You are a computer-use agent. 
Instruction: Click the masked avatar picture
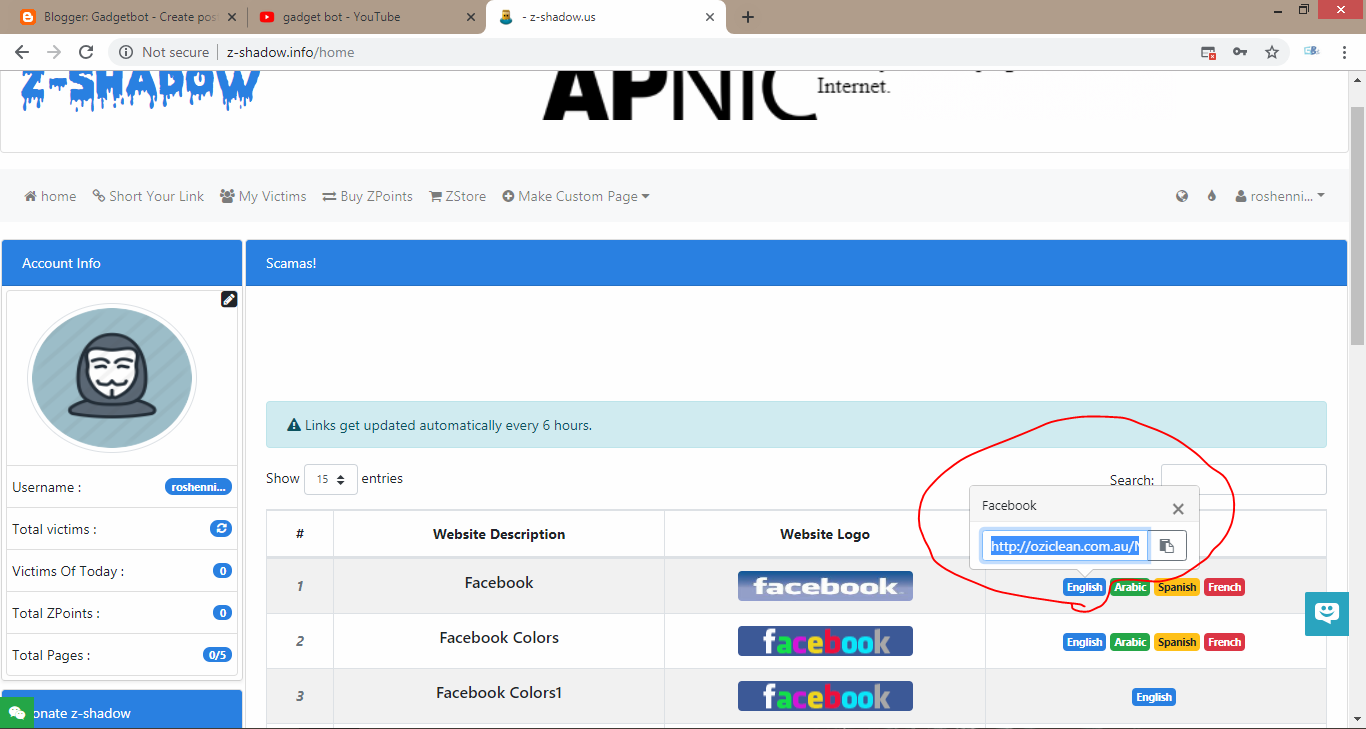click(x=112, y=378)
